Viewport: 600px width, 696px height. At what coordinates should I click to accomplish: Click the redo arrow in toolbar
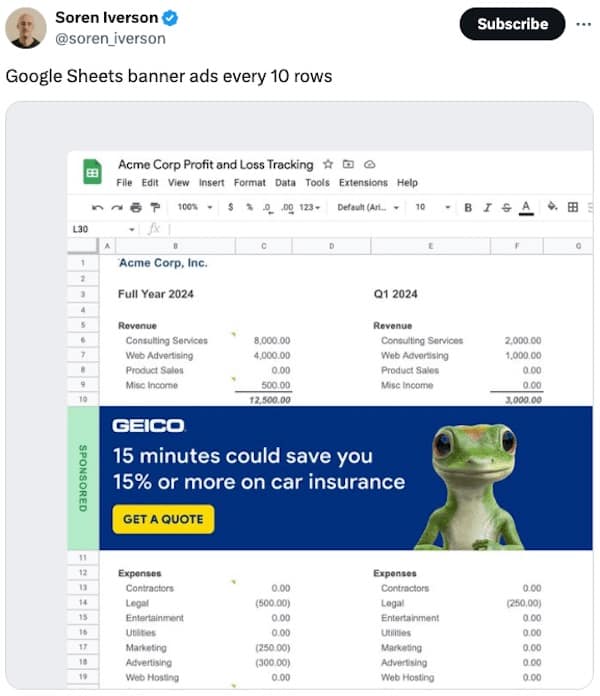pyautogui.click(x=115, y=207)
